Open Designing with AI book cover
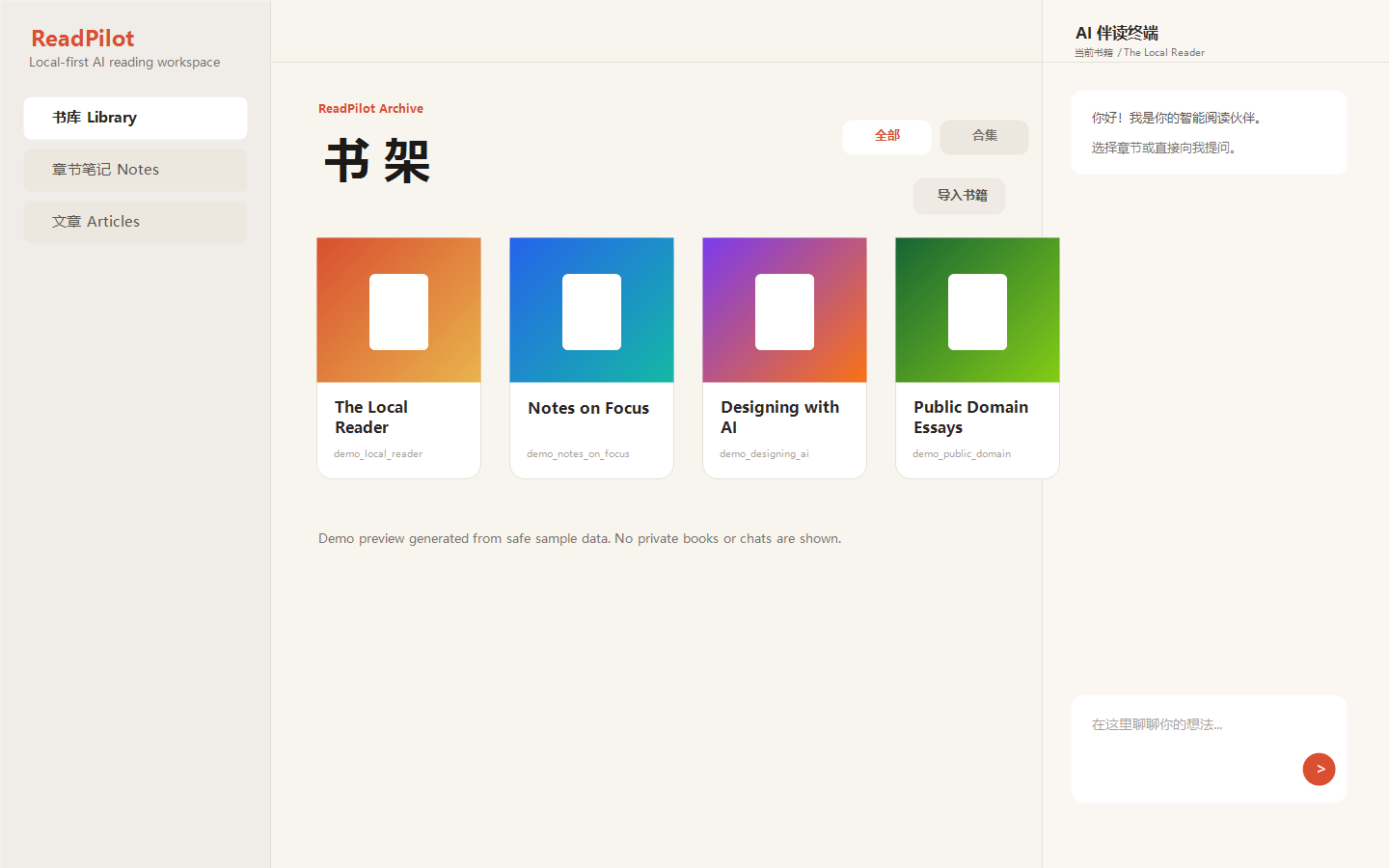This screenshot has width=1389, height=868. [x=784, y=310]
